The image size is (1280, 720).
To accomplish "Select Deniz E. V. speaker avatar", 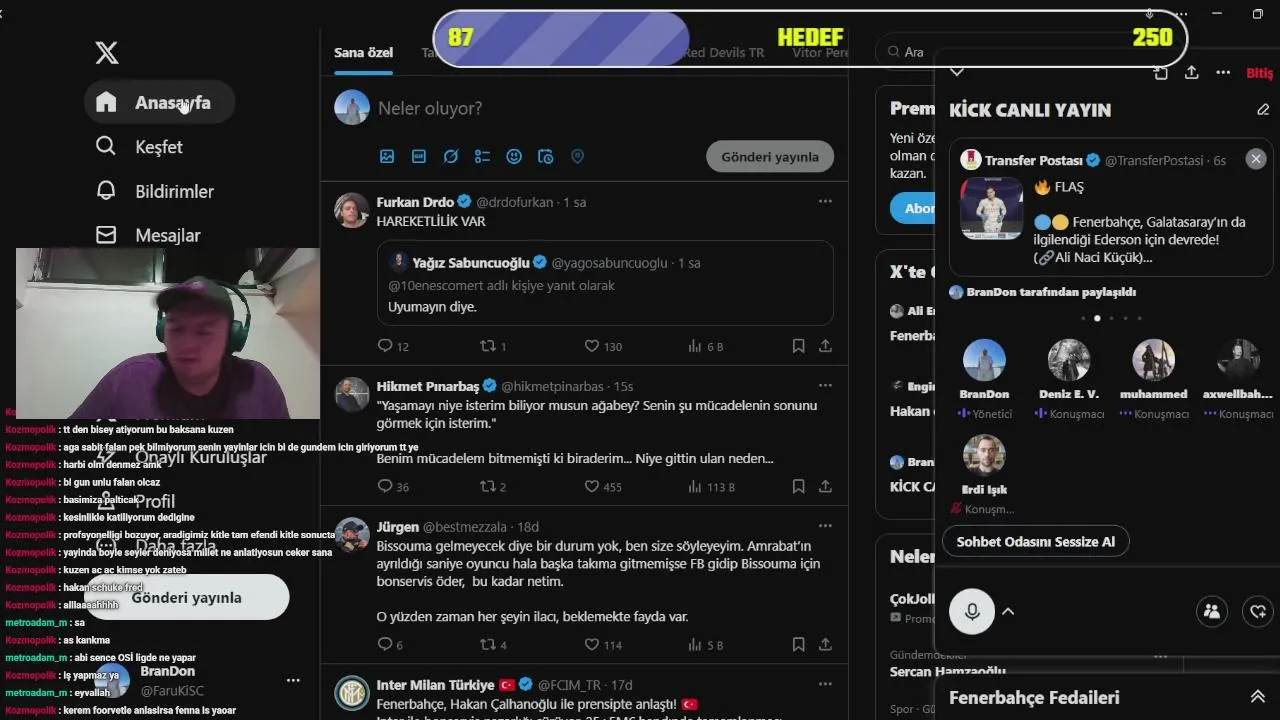I will [x=1069, y=360].
